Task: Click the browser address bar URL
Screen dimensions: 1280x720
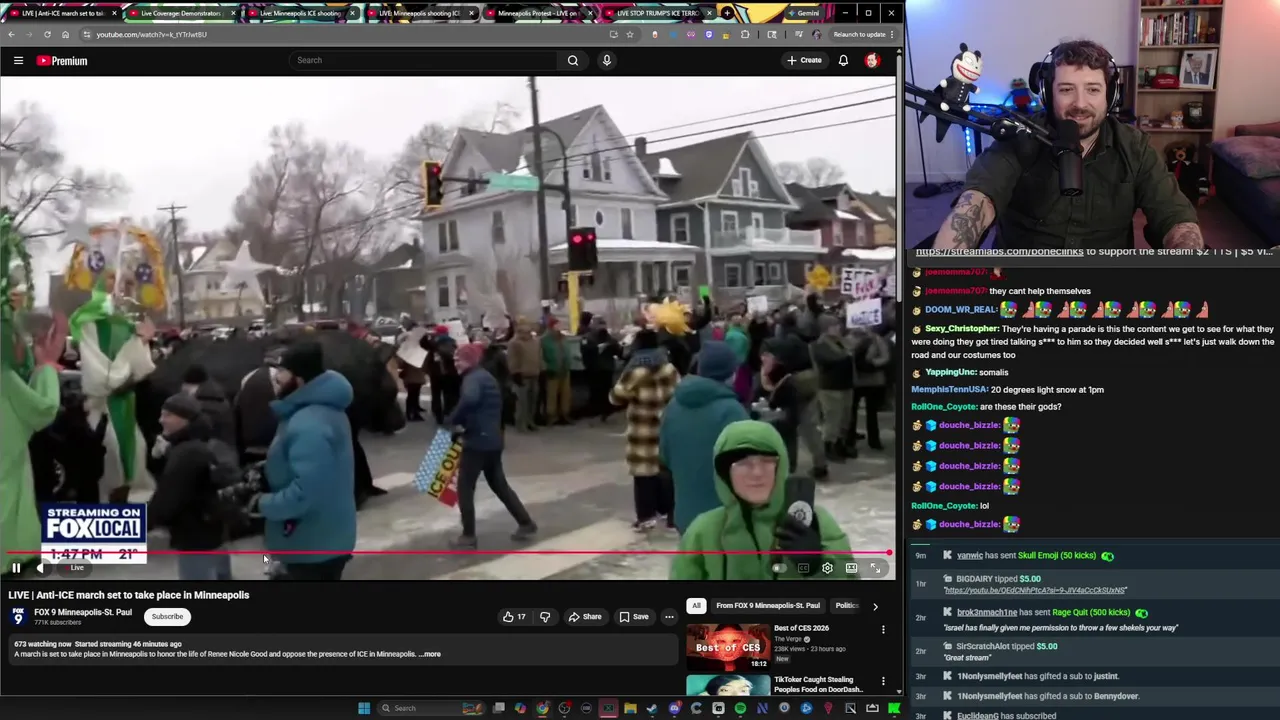Action: 151,34
